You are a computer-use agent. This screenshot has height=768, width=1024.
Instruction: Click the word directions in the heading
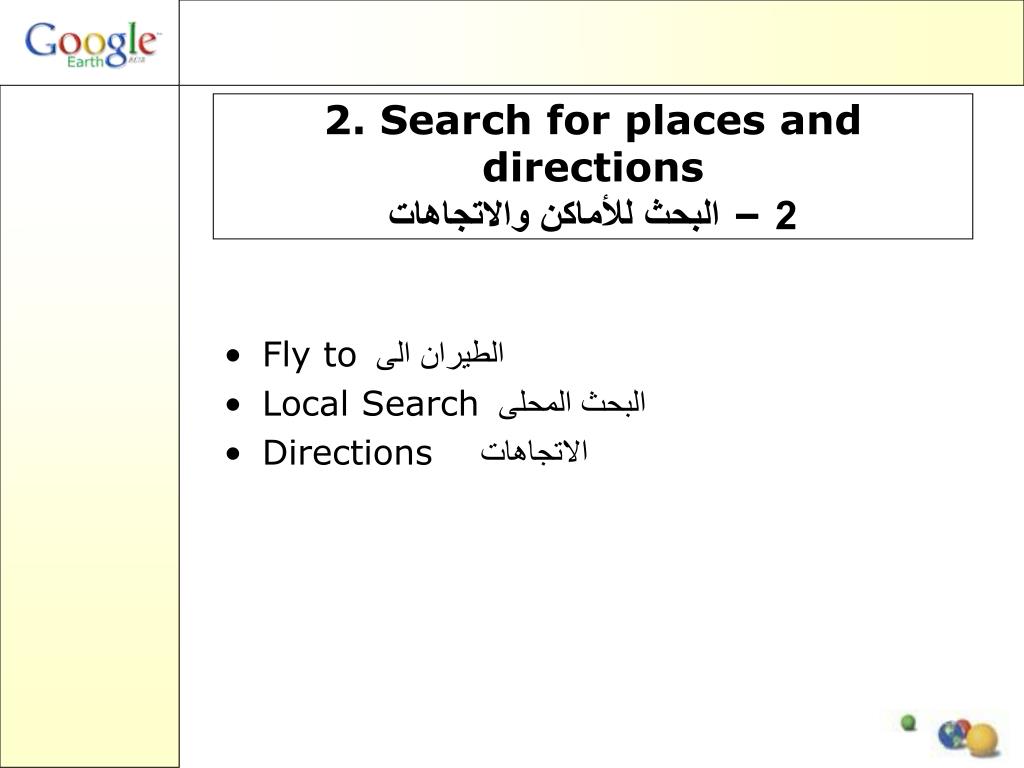(593, 168)
